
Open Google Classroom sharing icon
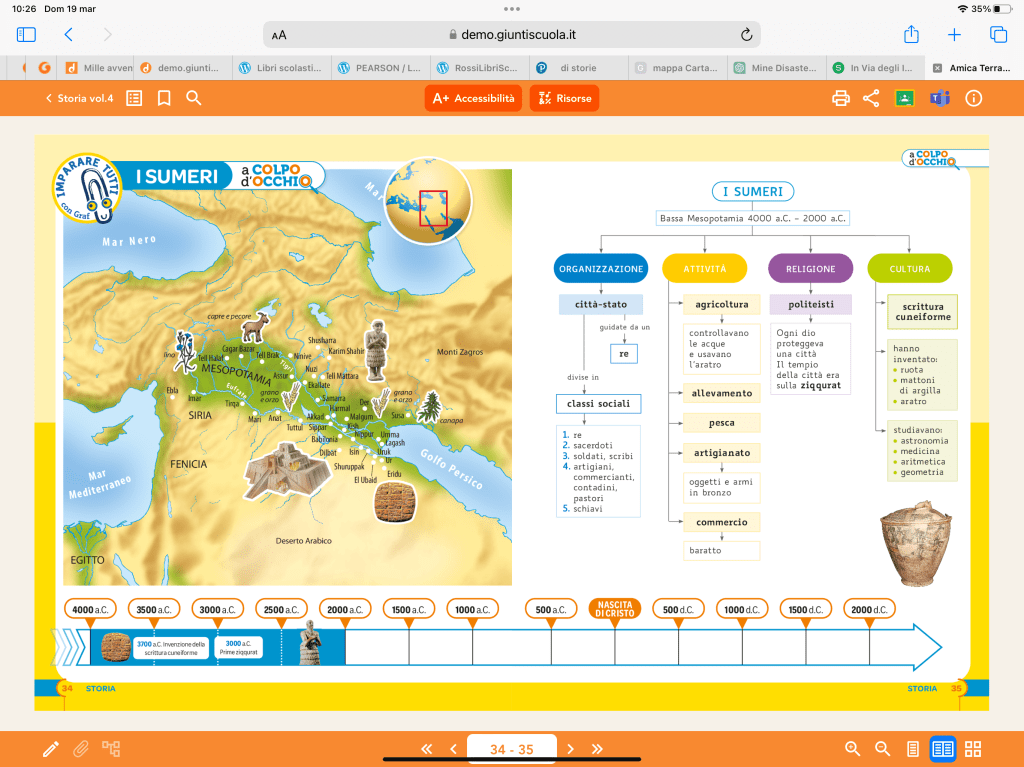click(x=905, y=98)
